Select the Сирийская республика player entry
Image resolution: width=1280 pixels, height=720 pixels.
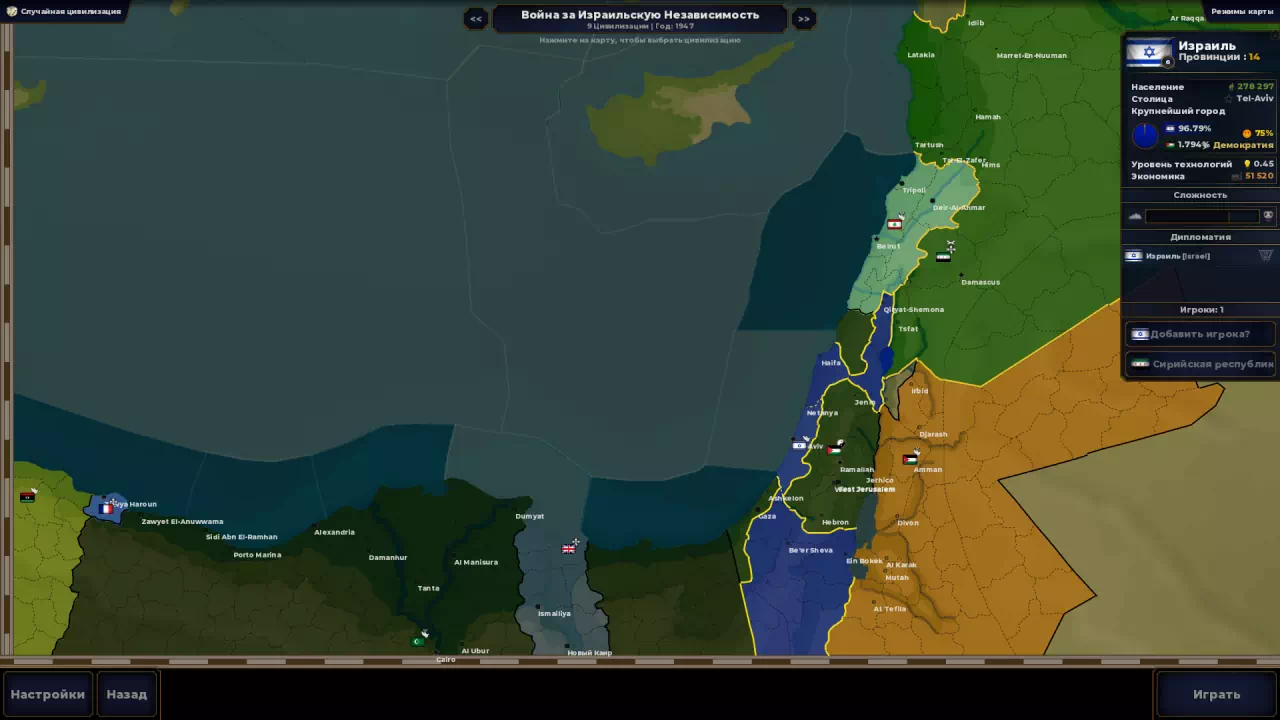click(1200, 364)
